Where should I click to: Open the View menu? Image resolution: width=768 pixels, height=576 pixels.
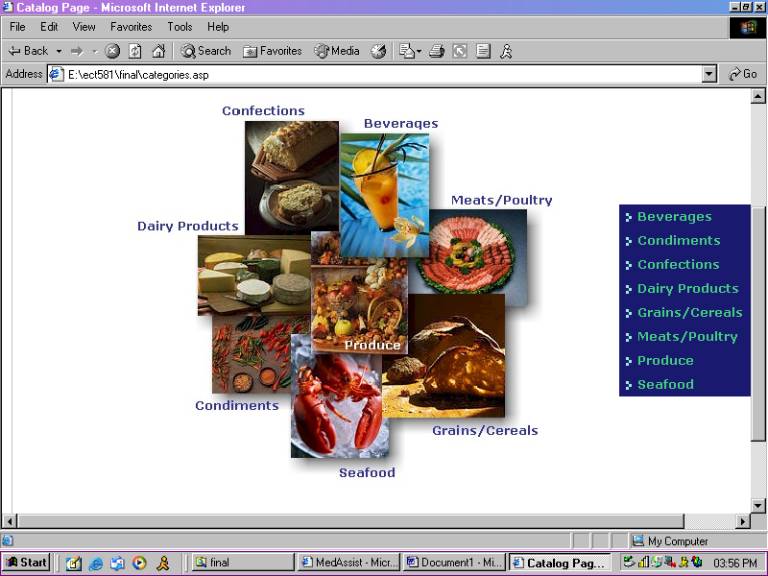point(84,27)
